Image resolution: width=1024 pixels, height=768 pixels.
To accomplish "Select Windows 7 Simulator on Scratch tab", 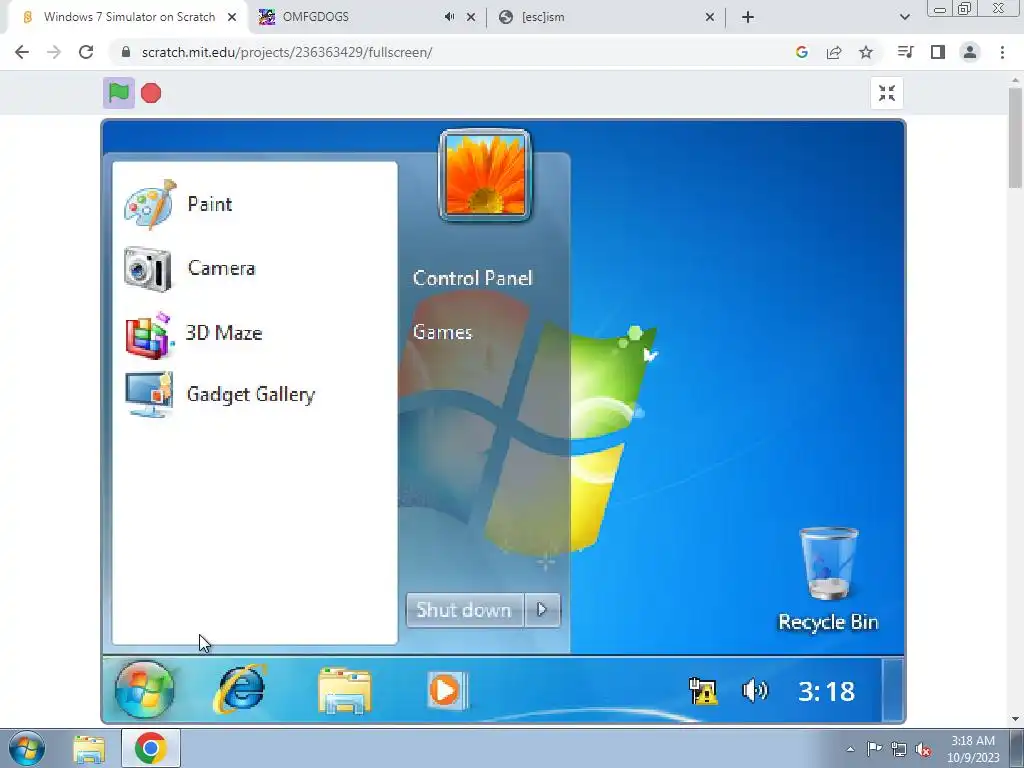I will point(129,17).
